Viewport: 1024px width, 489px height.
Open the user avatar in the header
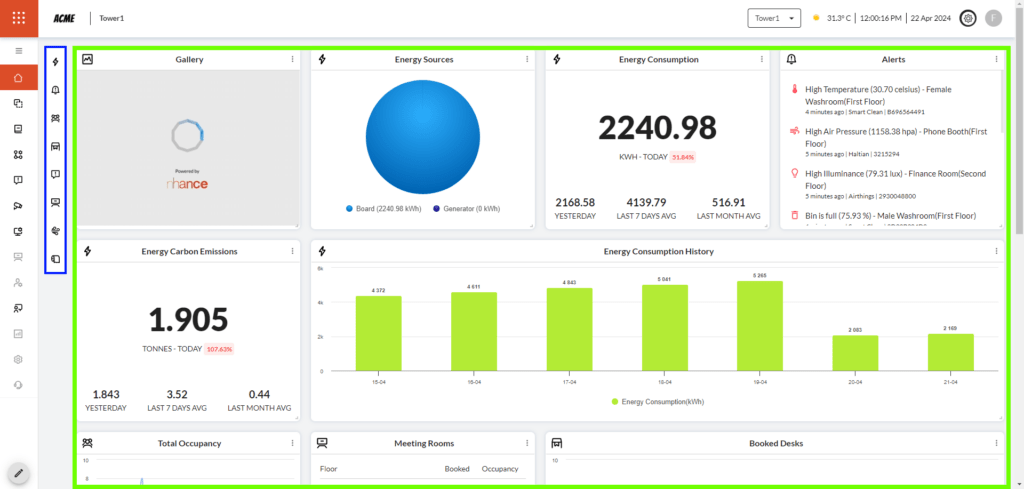pos(993,18)
